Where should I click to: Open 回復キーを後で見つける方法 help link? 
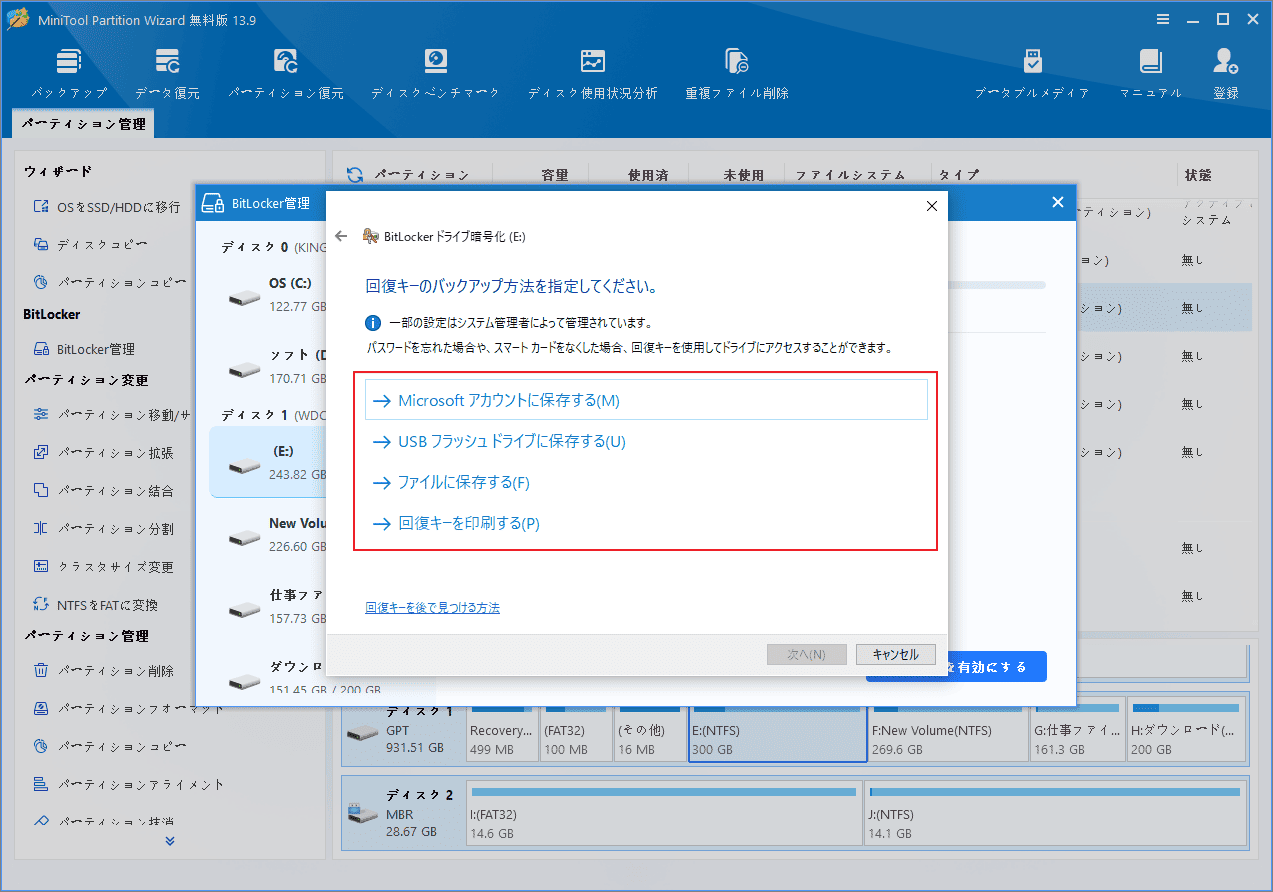pos(432,607)
